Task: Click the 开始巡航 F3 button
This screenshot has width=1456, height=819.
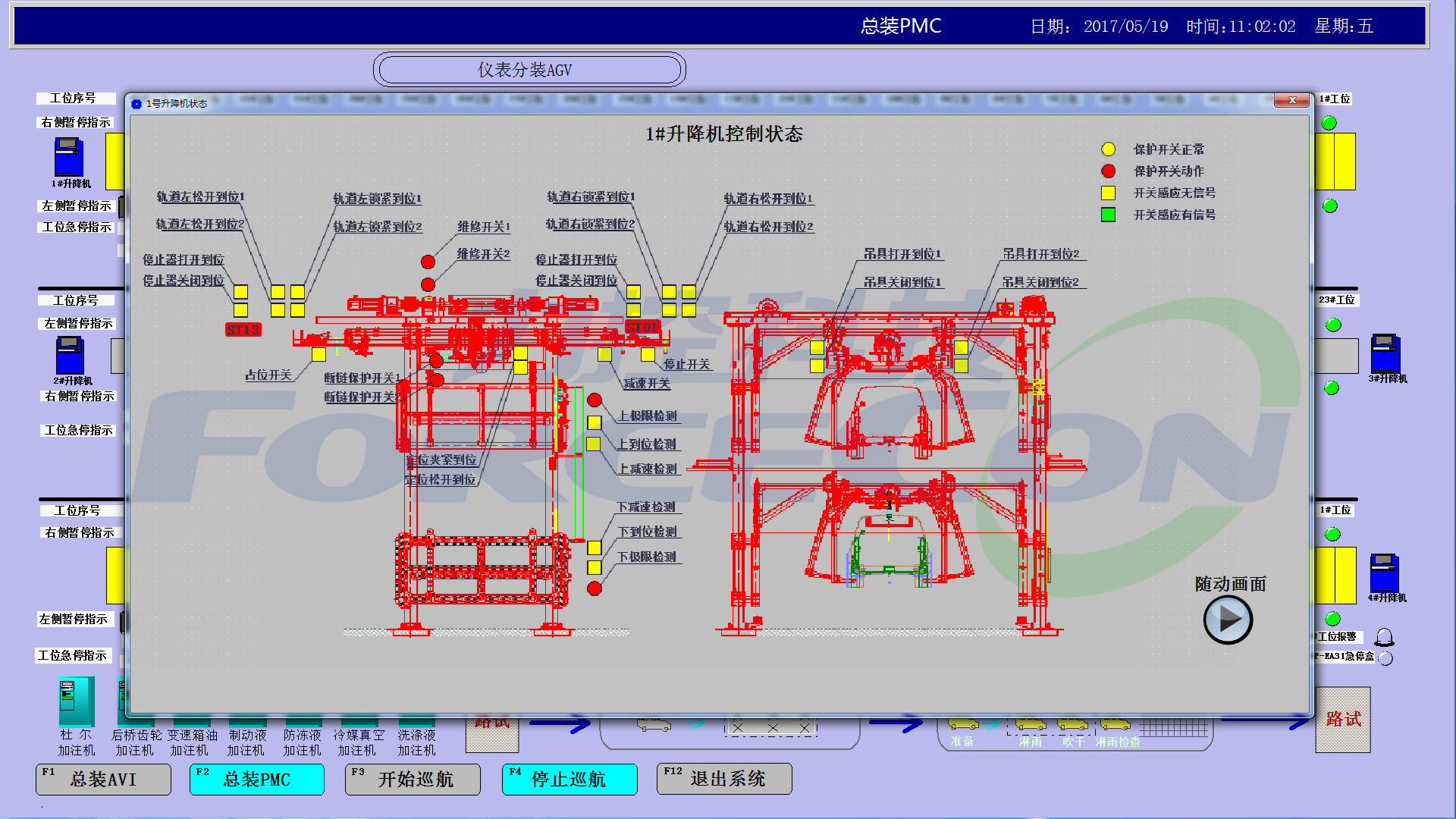Action: 413,779
